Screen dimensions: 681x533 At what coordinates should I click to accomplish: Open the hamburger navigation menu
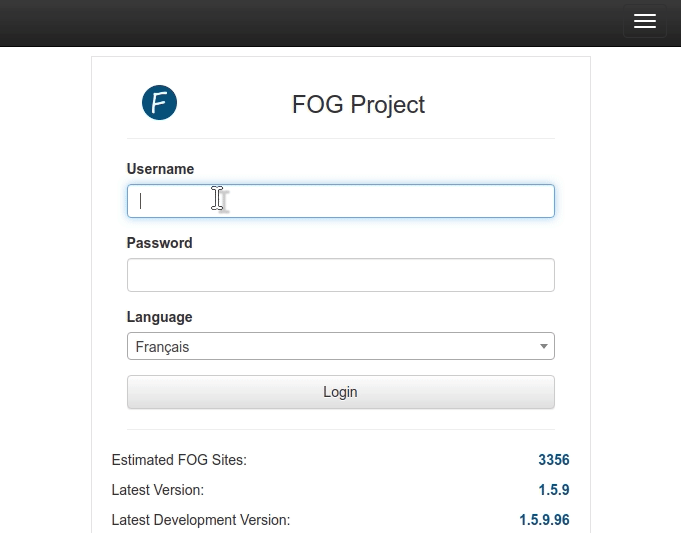pos(645,21)
